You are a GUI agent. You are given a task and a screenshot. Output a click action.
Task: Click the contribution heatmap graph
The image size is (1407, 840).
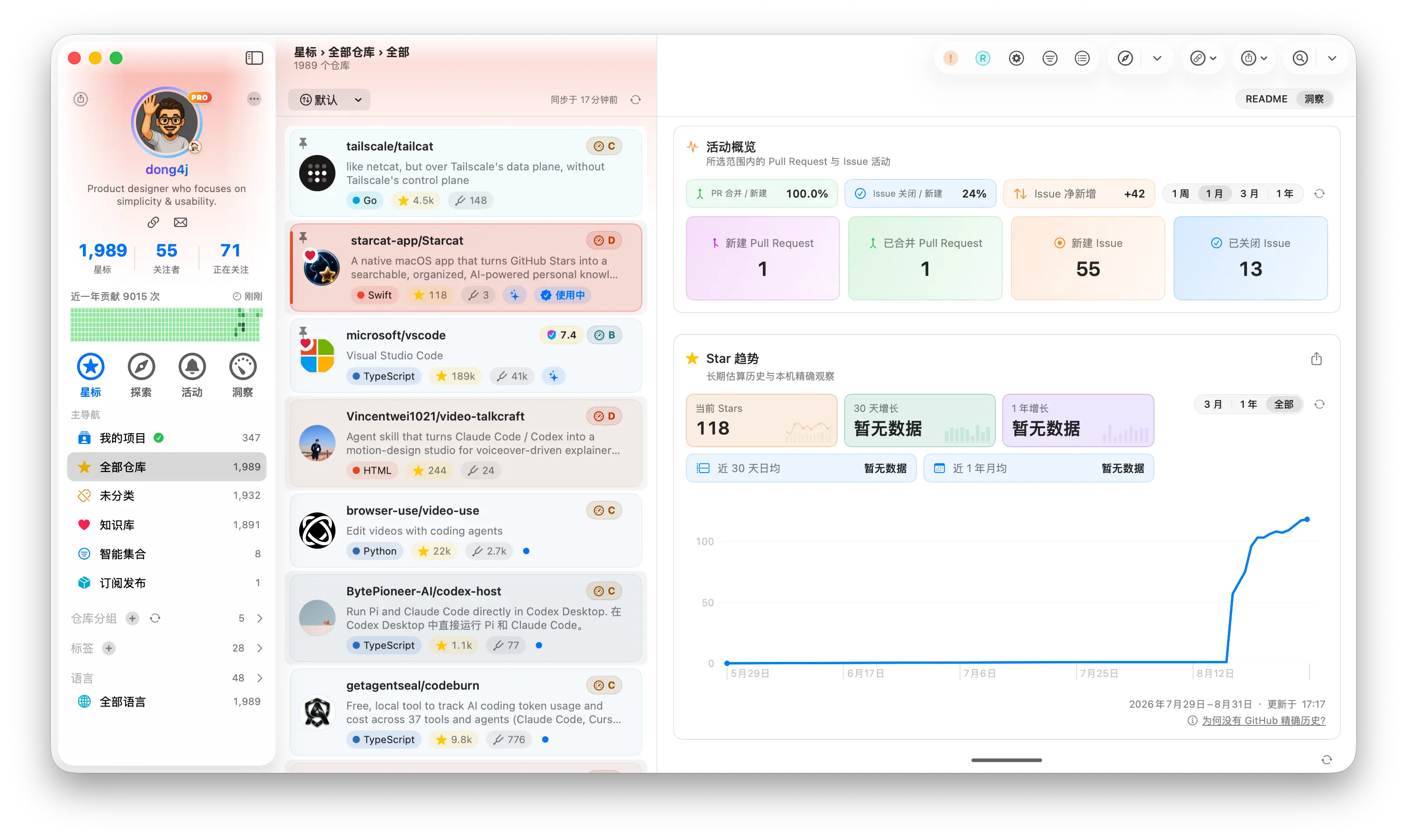pos(166,324)
